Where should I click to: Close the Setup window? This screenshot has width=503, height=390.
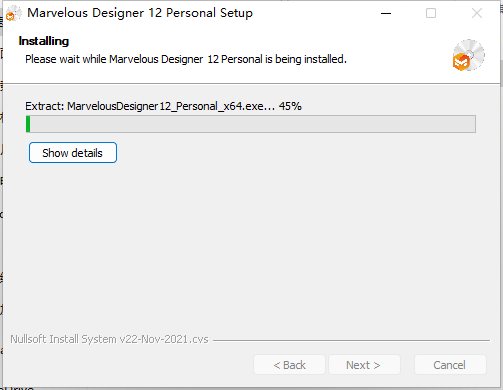477,13
